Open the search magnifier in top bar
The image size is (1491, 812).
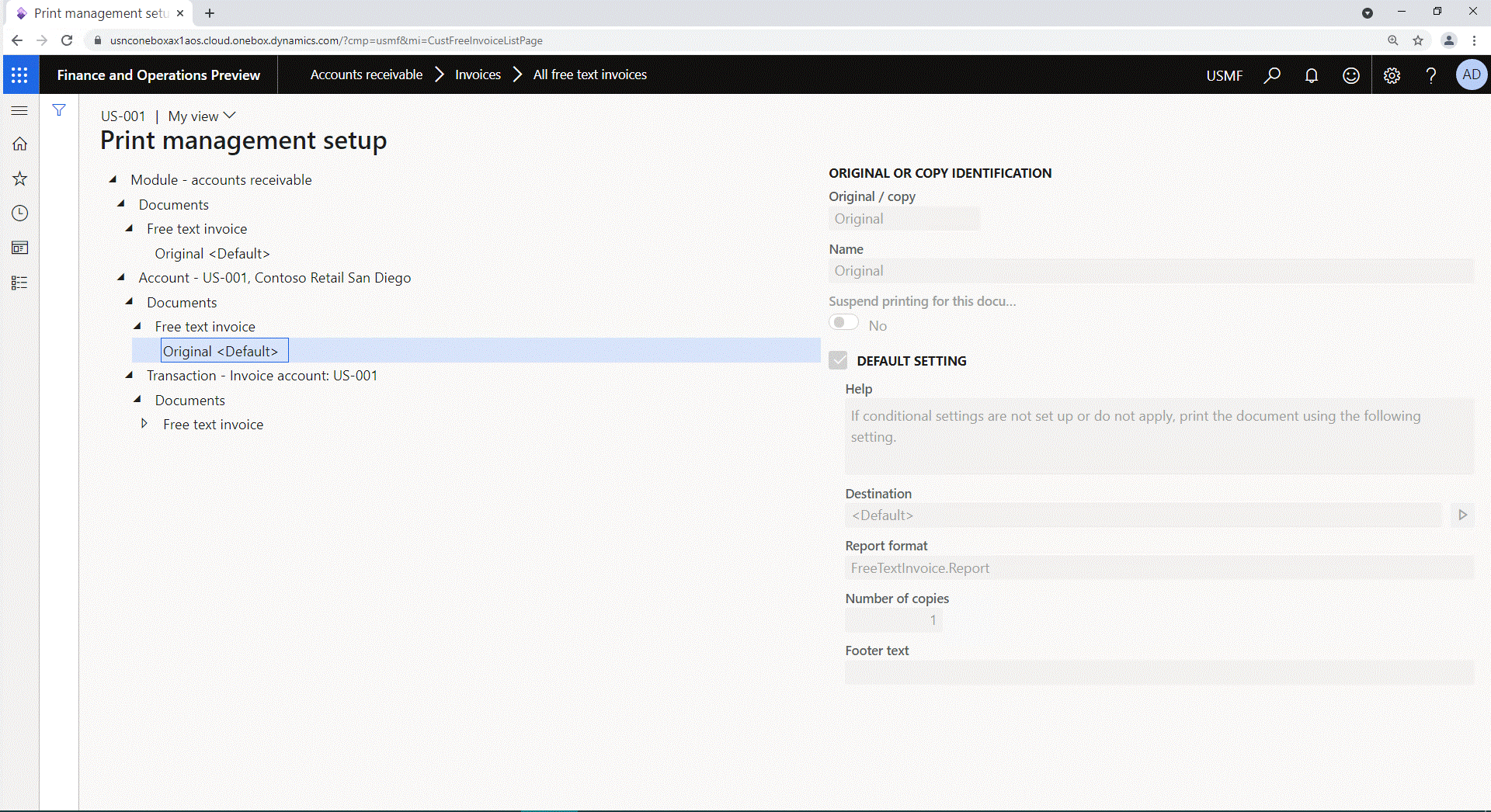(x=1272, y=75)
